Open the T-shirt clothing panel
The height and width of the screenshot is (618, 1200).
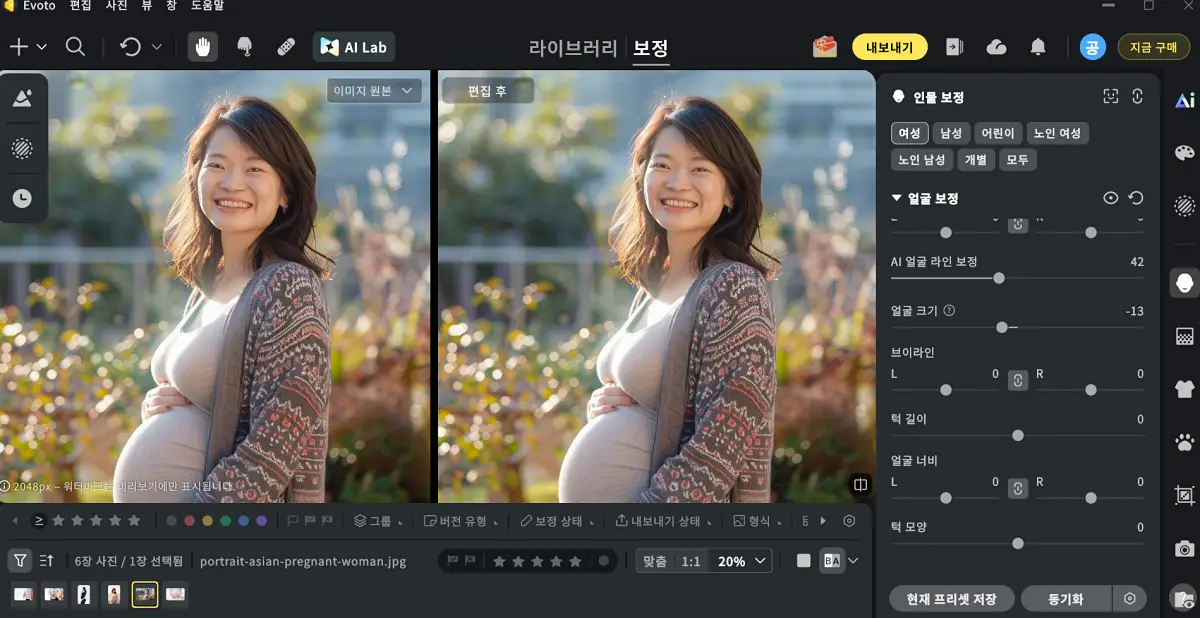point(1184,389)
